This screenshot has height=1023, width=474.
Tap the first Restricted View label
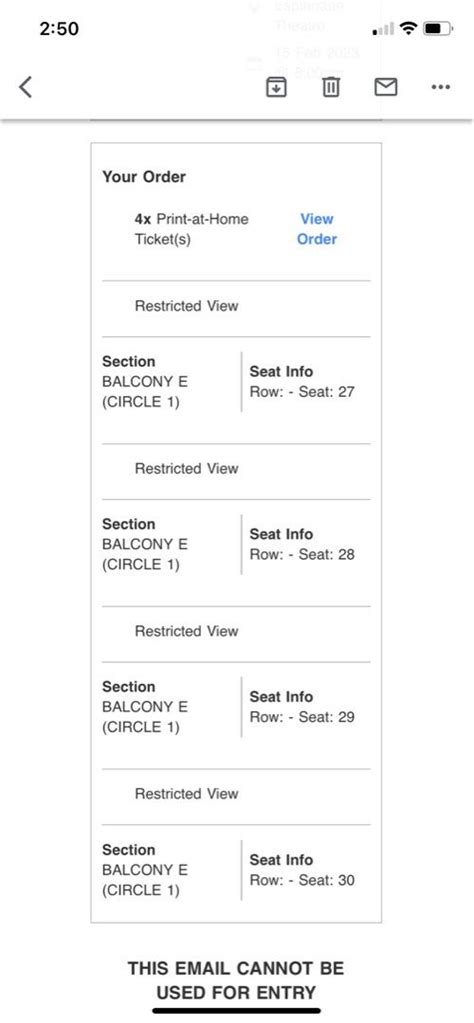(186, 306)
